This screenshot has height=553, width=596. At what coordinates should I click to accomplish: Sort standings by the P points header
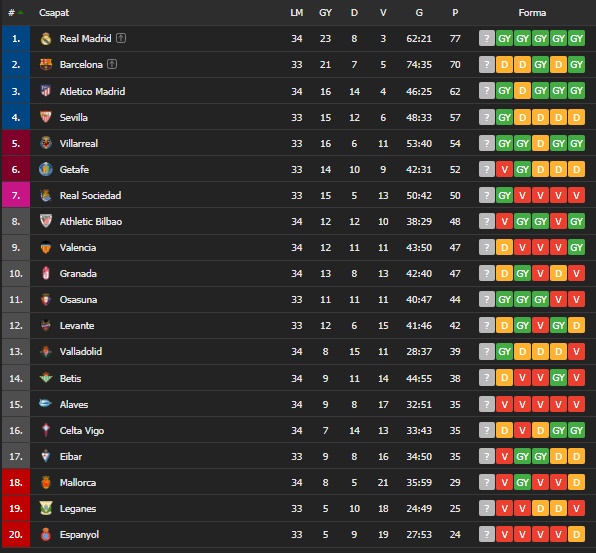pos(455,13)
